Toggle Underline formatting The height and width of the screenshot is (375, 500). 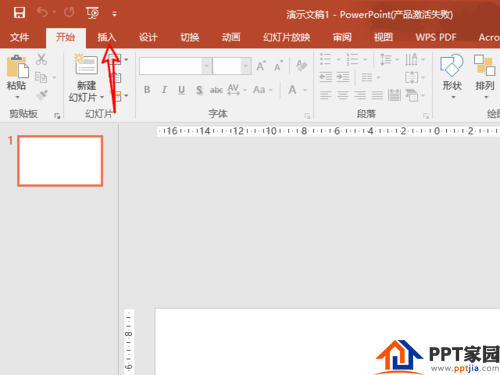pos(181,90)
